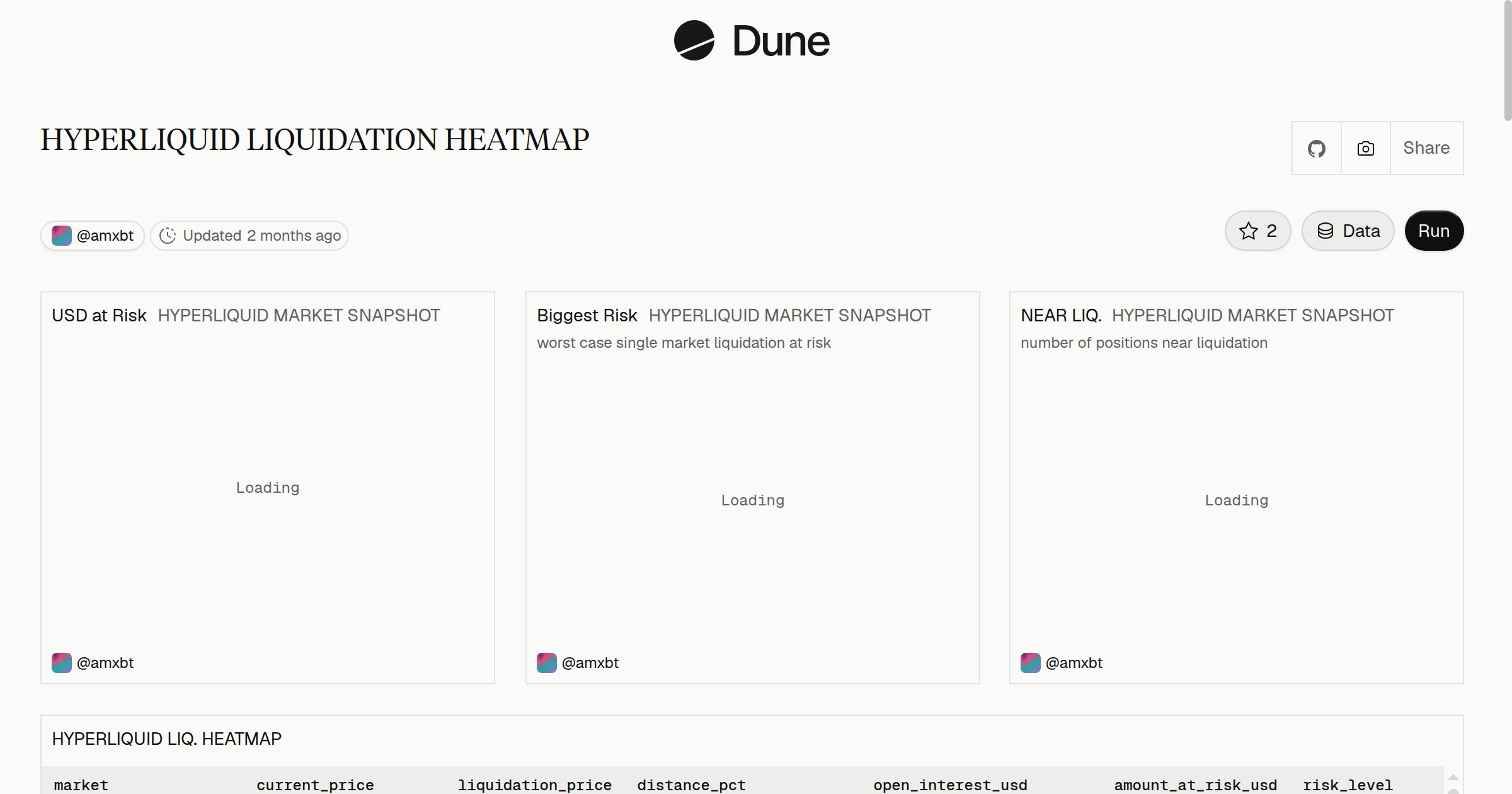Open USD at Risk card title
Image resolution: width=1512 pixels, height=794 pixels.
[99, 315]
